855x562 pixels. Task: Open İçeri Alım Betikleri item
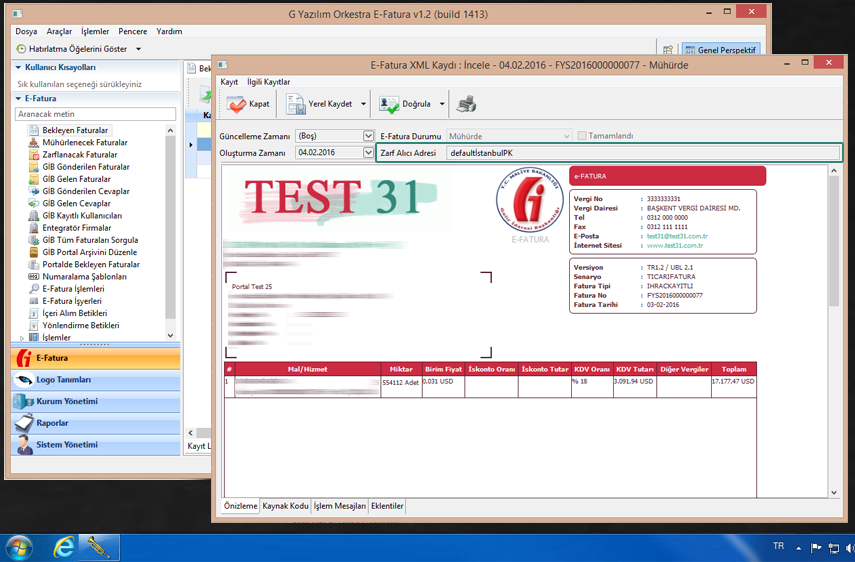75,313
